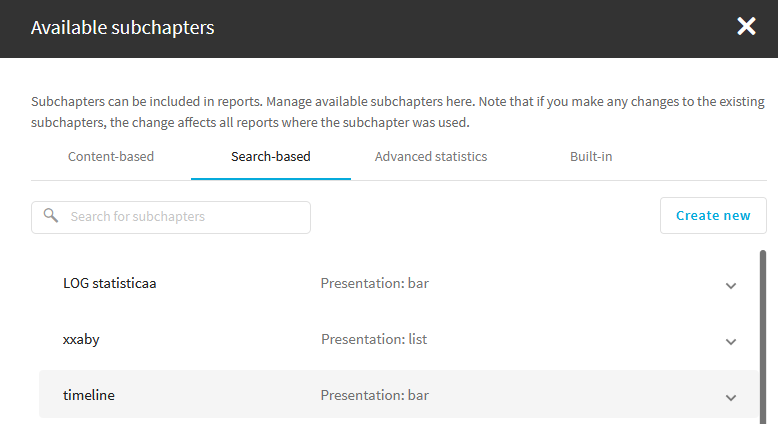The image size is (778, 424).
Task: Expand the LOG statisticaa row chevron
Action: [730, 286]
